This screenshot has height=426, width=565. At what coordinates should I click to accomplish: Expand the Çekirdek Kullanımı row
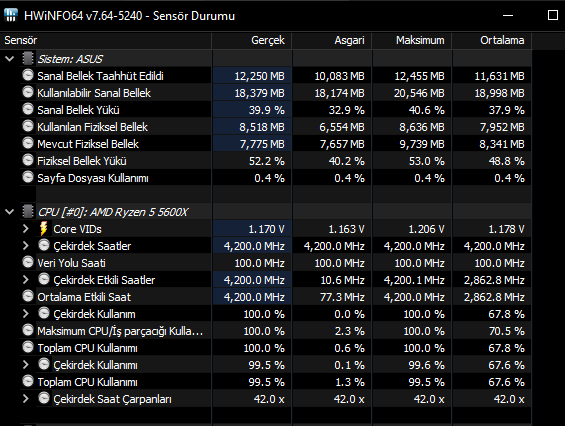(x=26, y=365)
